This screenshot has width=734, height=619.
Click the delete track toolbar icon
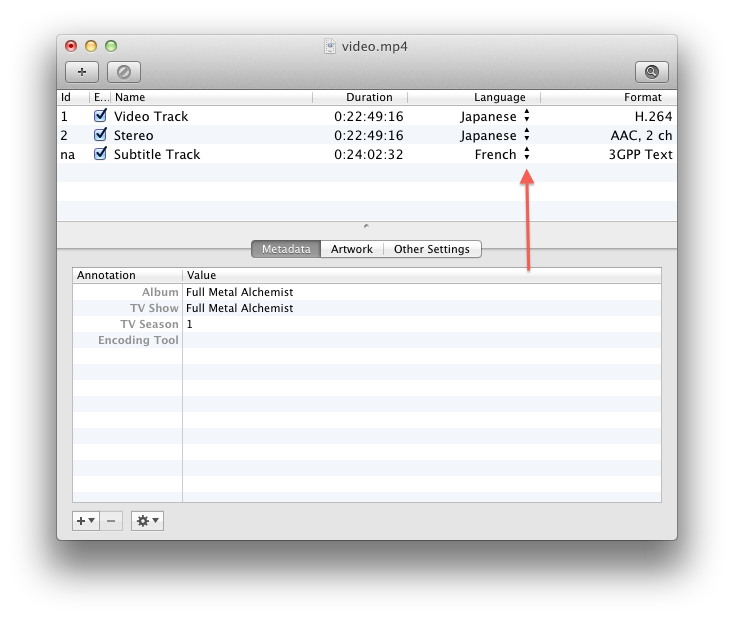124,71
